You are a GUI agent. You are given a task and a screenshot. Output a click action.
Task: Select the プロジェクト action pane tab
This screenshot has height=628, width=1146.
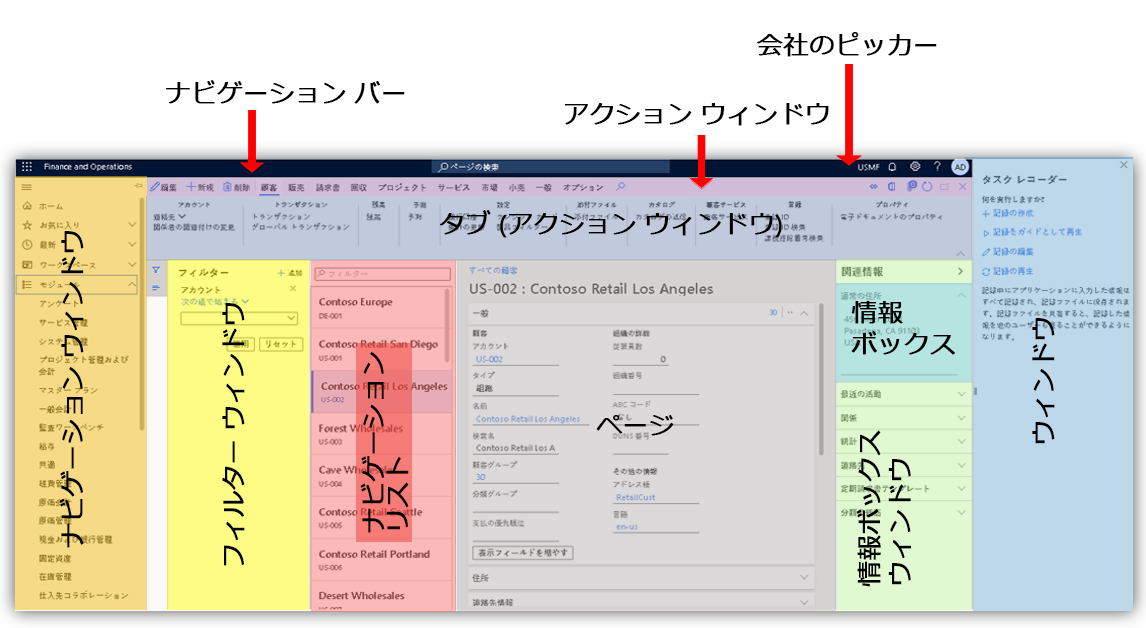(402, 187)
